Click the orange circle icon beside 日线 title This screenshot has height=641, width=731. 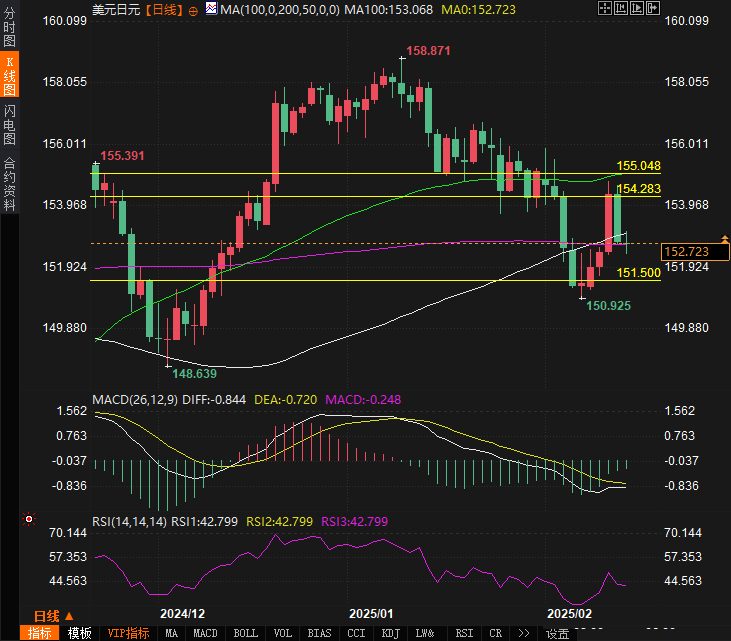193,11
